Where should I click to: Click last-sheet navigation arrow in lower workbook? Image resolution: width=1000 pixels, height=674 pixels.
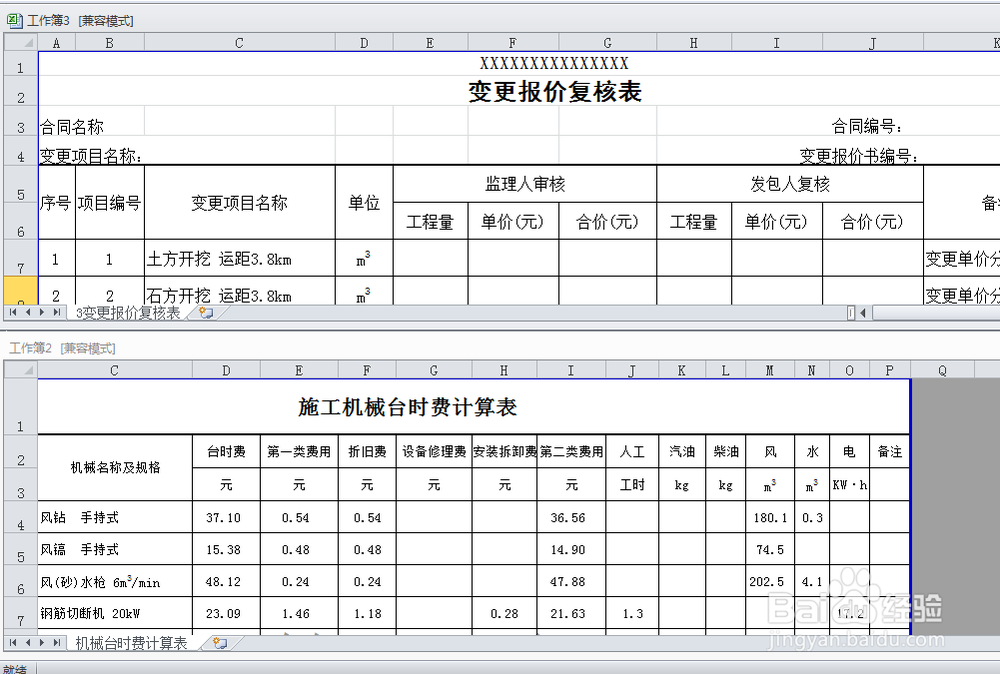pyautogui.click(x=57, y=642)
